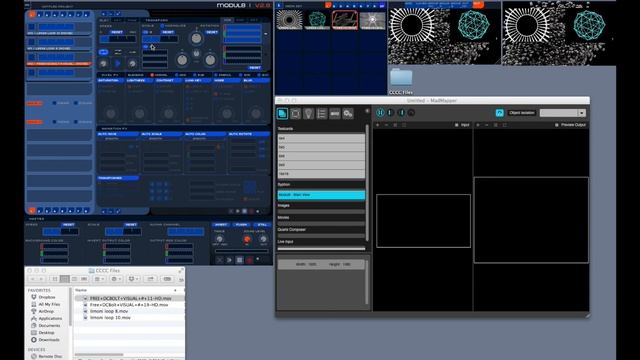Click Reset under Rotation
The width and height of the screenshot is (640, 360).
pyautogui.click(x=211, y=32)
